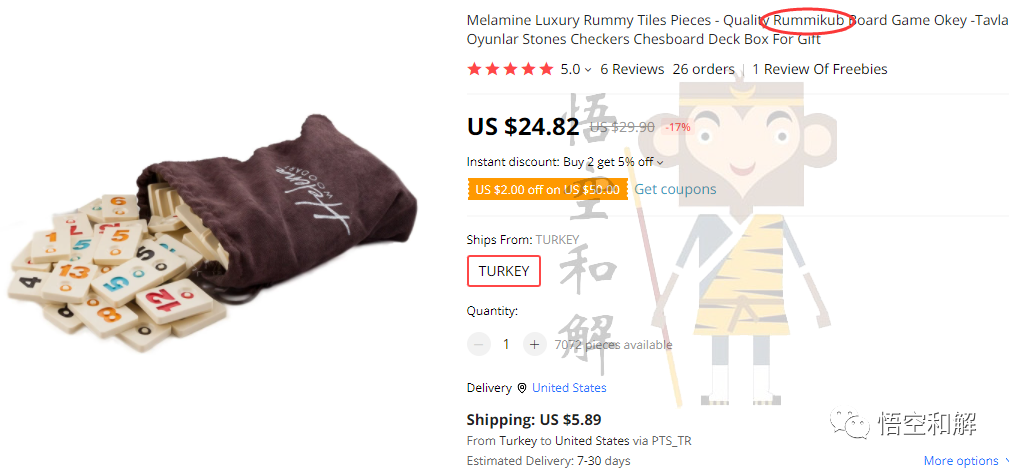Expand the instant discount details chevron
The image size is (1009, 468).
point(660,162)
